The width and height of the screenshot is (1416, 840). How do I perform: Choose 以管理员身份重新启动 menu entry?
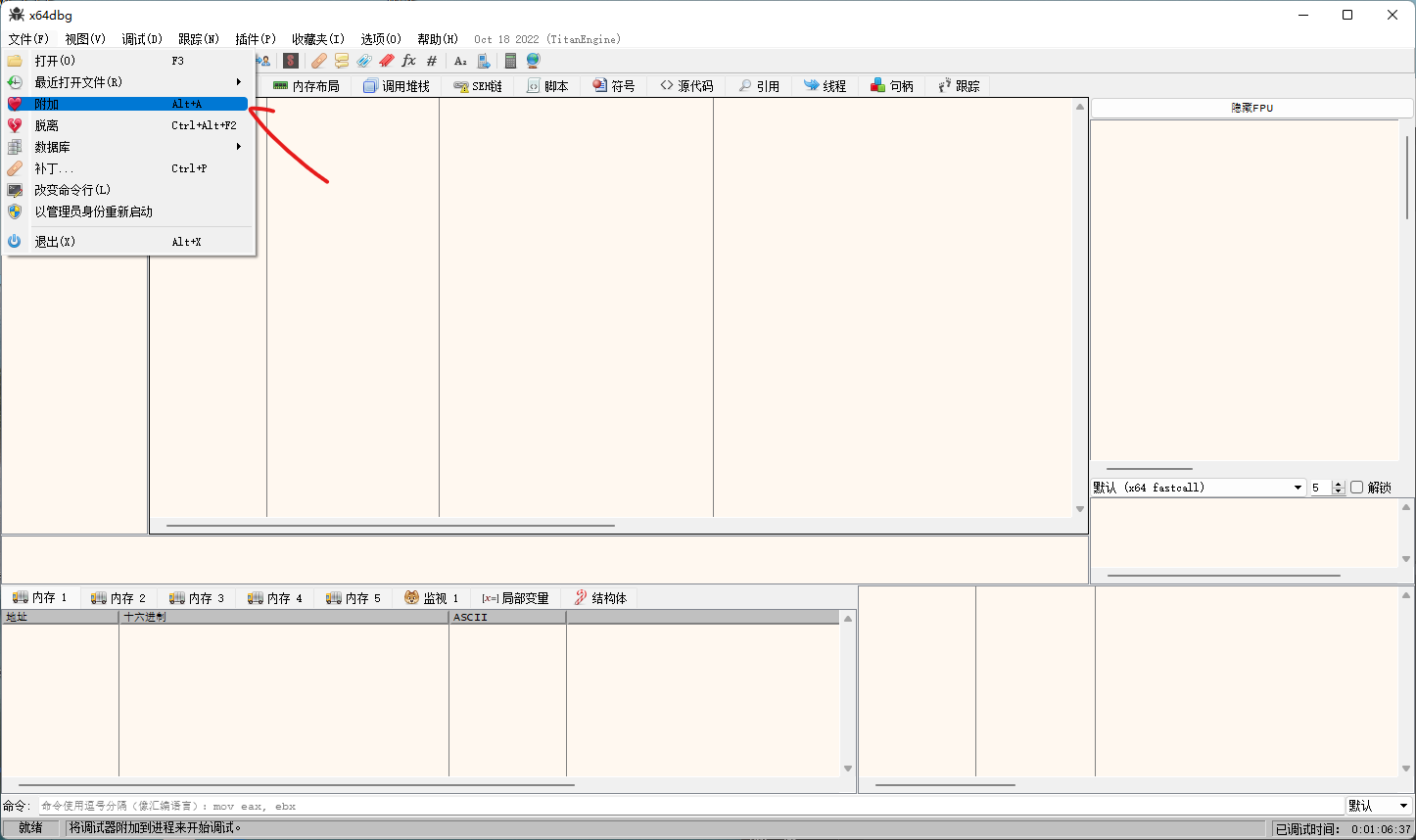pyautogui.click(x=94, y=211)
